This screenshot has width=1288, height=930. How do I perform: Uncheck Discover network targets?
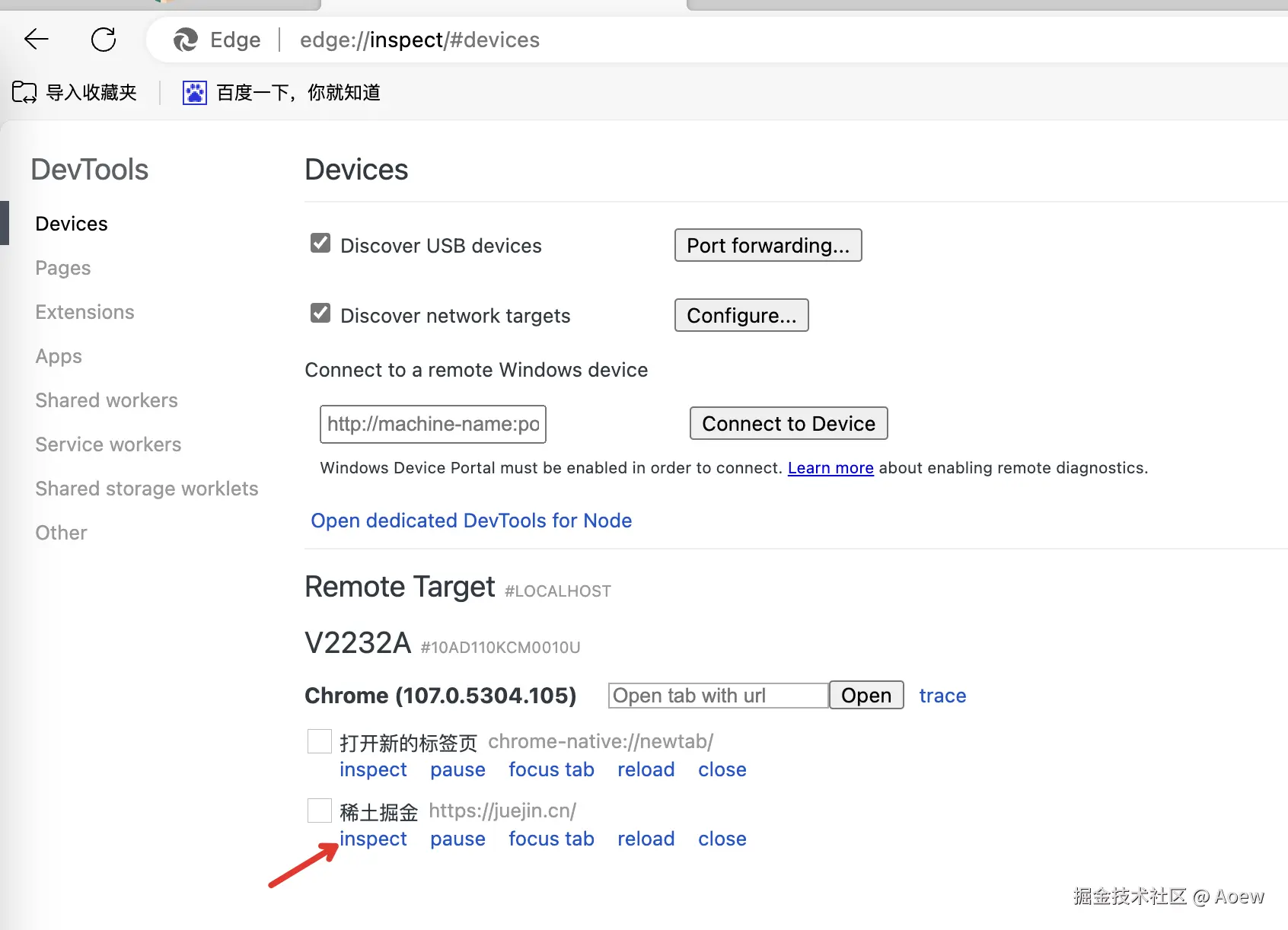(320, 314)
